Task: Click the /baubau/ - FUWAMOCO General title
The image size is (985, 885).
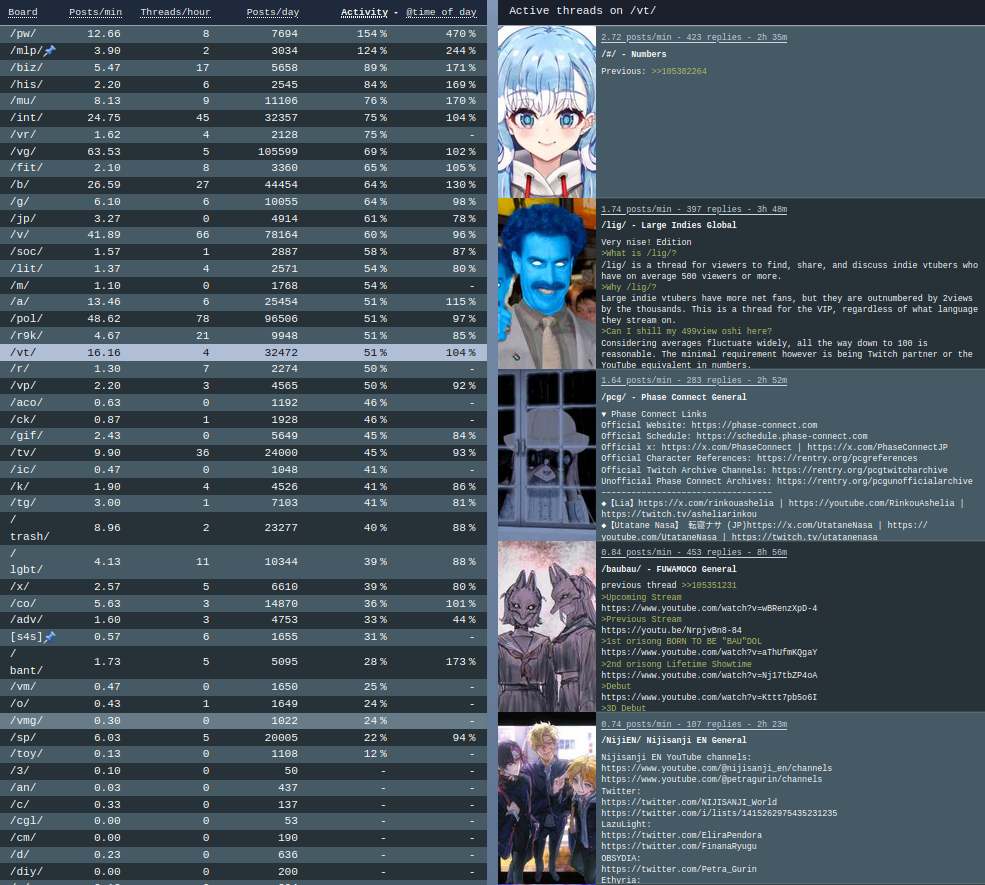Action: tap(669, 570)
